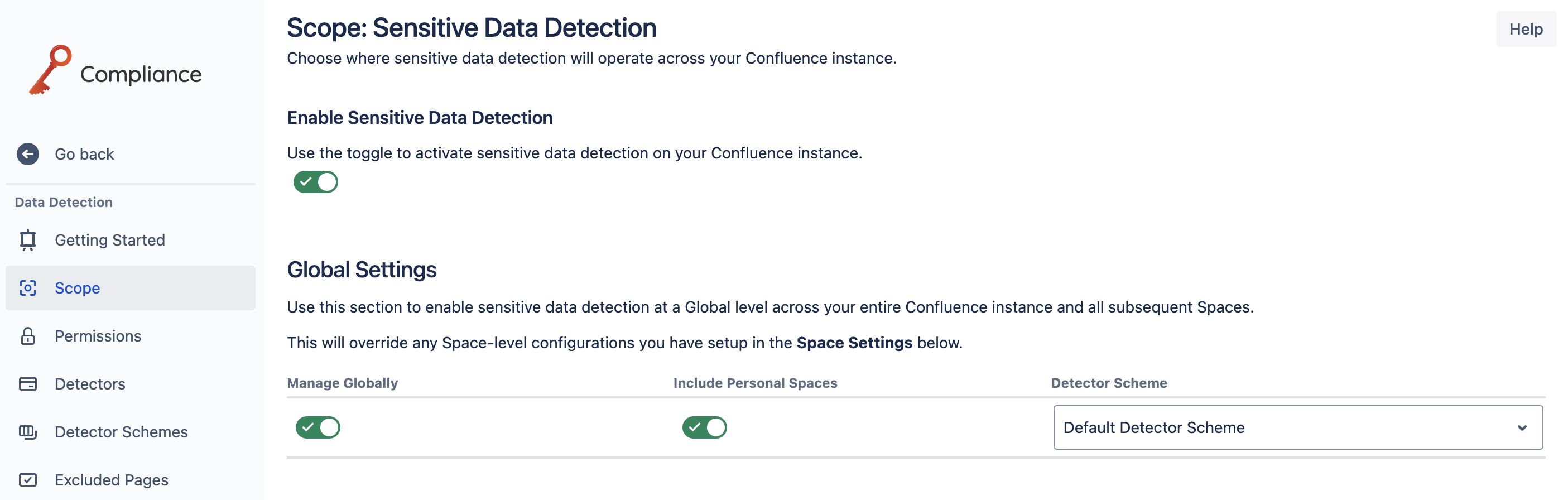Toggle Include Personal Spaces switch

tap(704, 427)
